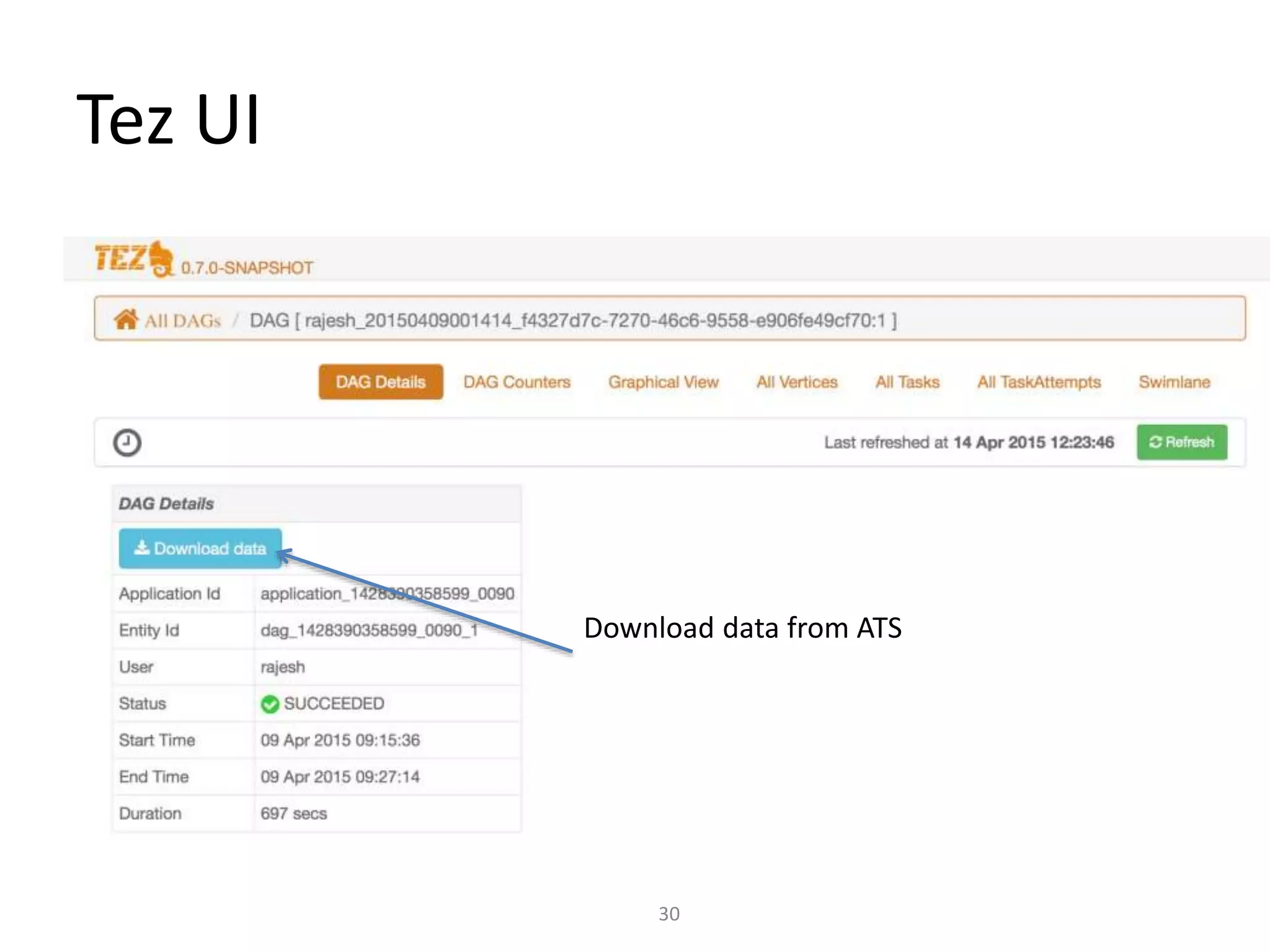Click the clock icon in refresh bar
The width and height of the screenshot is (1270, 952).
coord(127,443)
